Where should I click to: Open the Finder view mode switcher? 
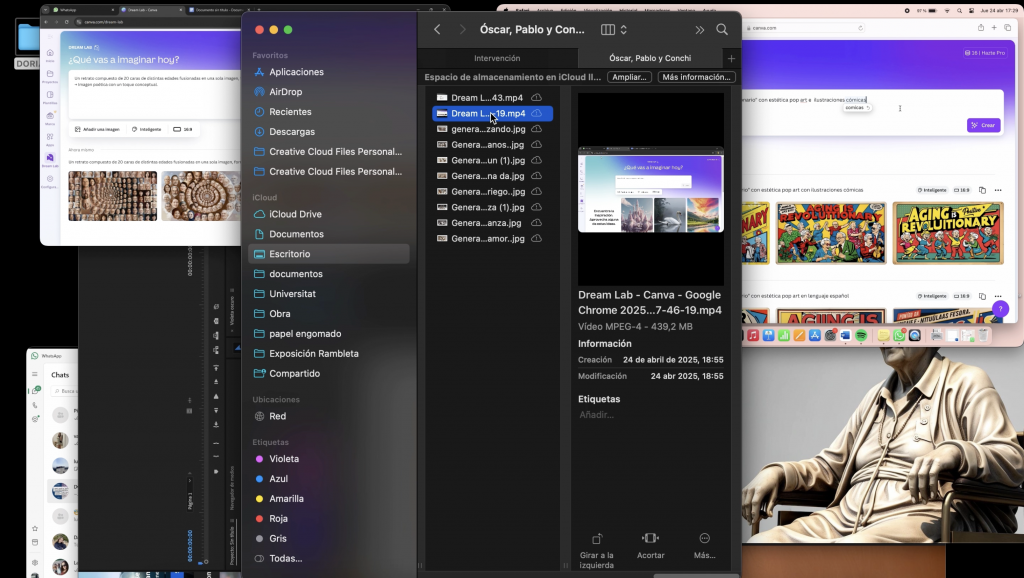coord(612,30)
